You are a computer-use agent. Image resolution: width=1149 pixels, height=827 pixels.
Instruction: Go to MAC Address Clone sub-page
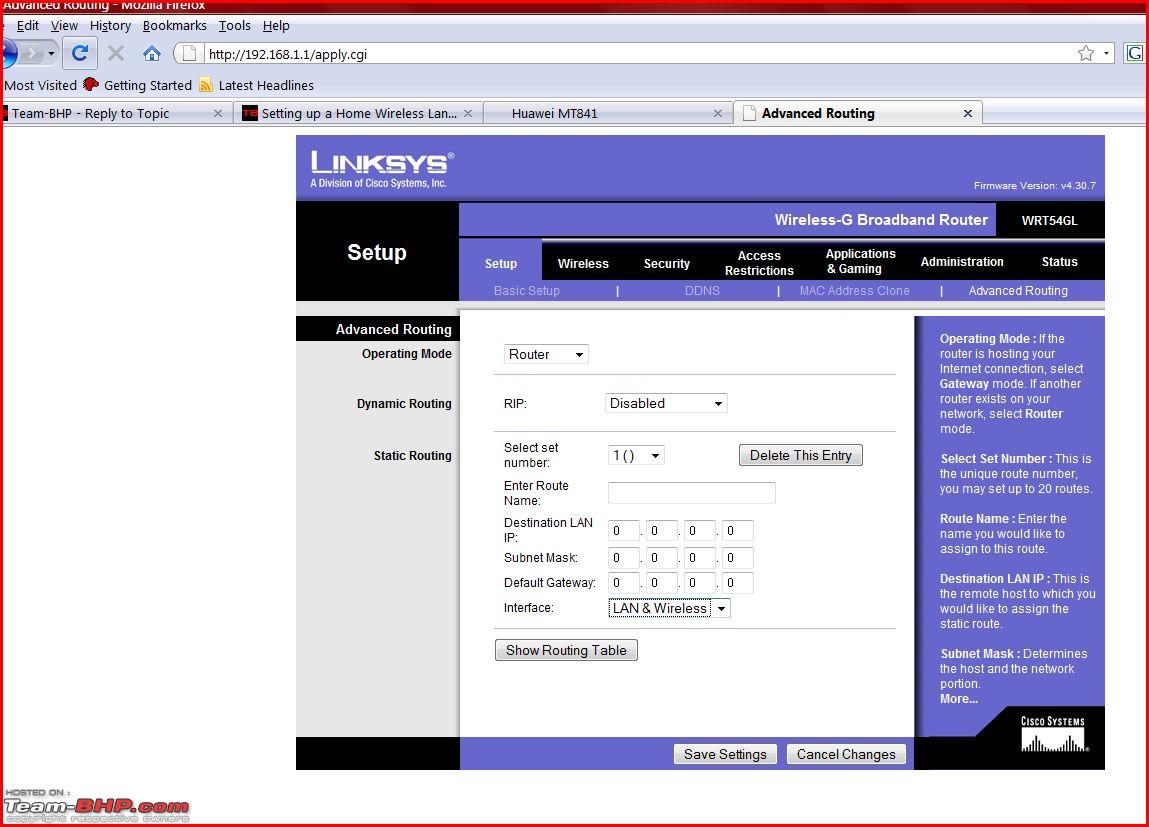(854, 291)
